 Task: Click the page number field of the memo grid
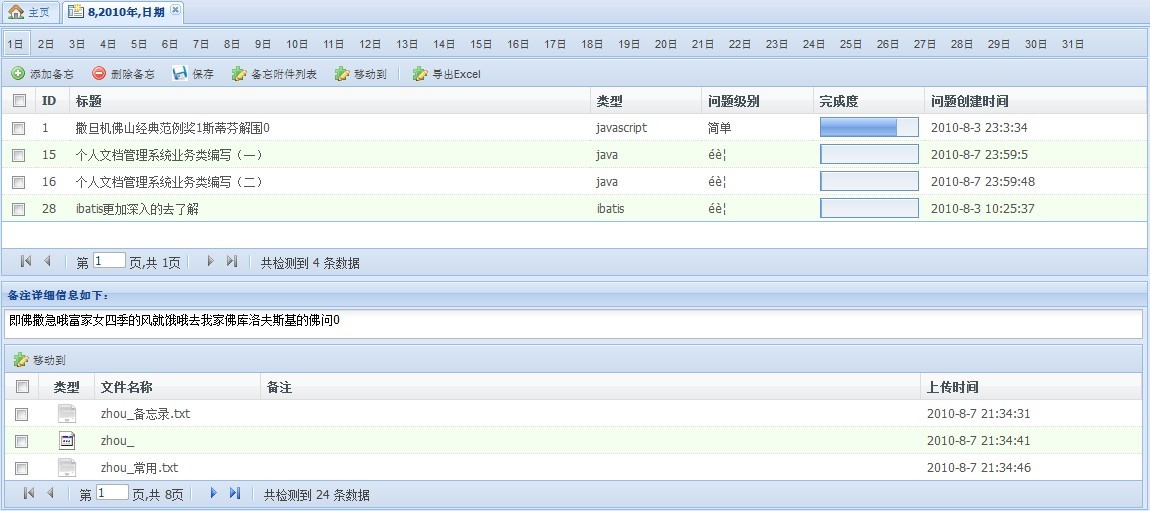coord(109,260)
